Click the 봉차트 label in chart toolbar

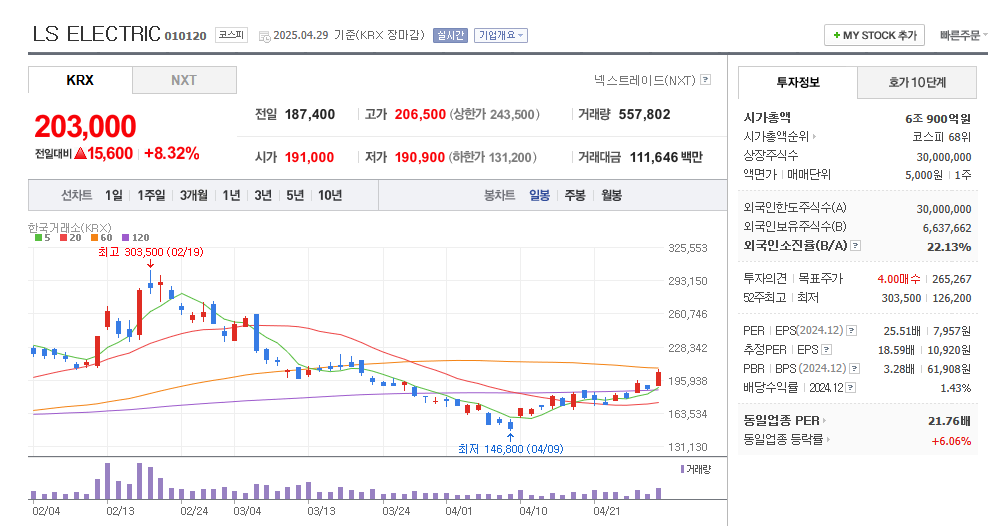500,195
